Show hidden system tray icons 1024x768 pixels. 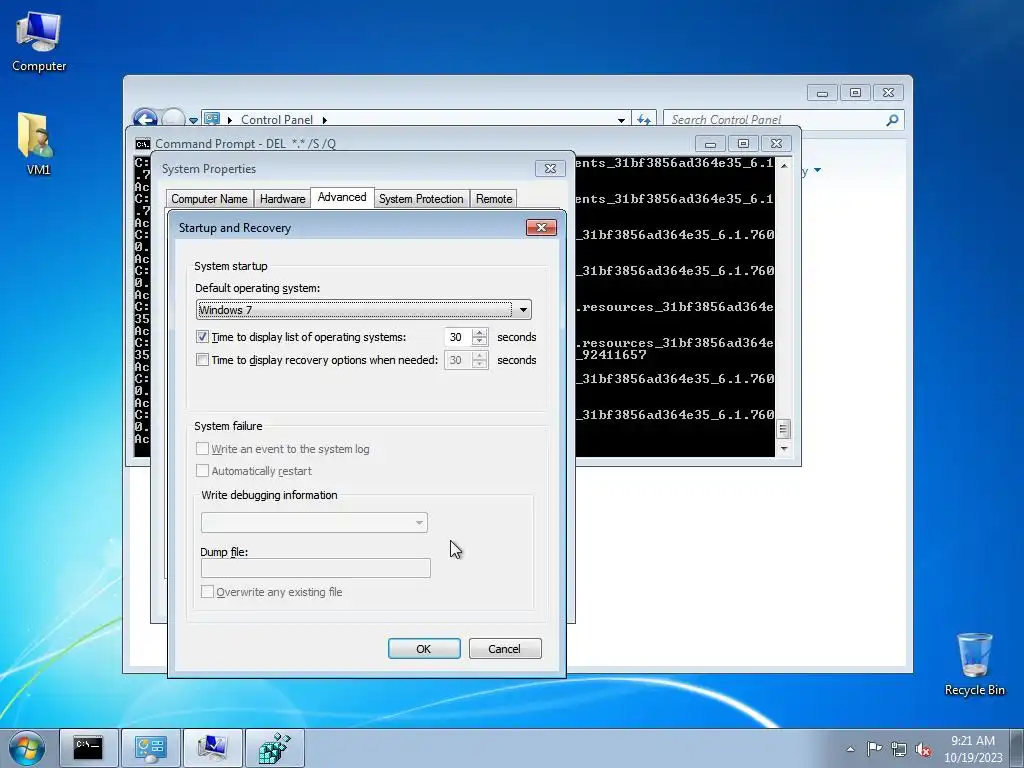tap(850, 749)
